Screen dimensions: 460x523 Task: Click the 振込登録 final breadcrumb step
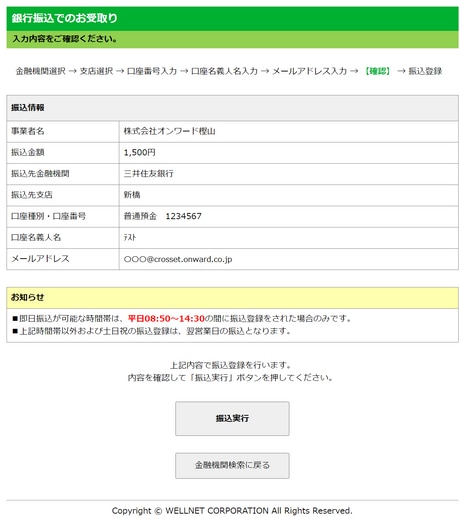pos(425,71)
